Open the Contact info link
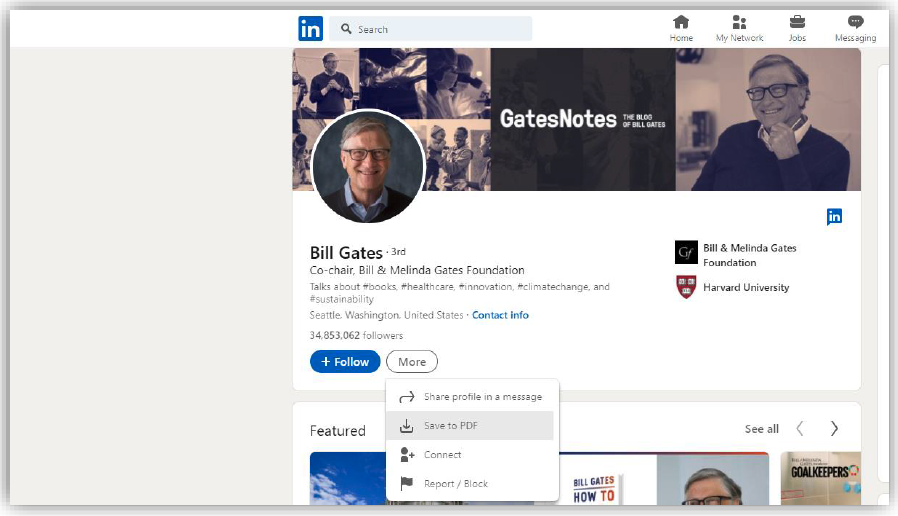The width and height of the screenshot is (898, 516). click(500, 315)
